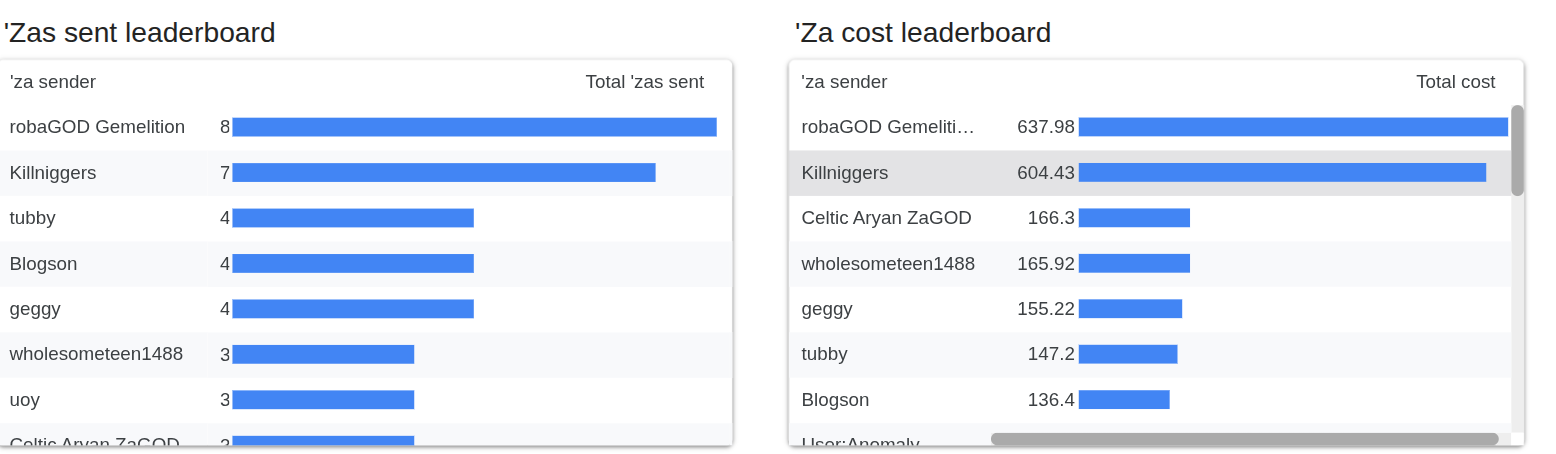Click Blogson's 136.4 cost bar
Viewport: 1556px width, 454px height.
1124,400
